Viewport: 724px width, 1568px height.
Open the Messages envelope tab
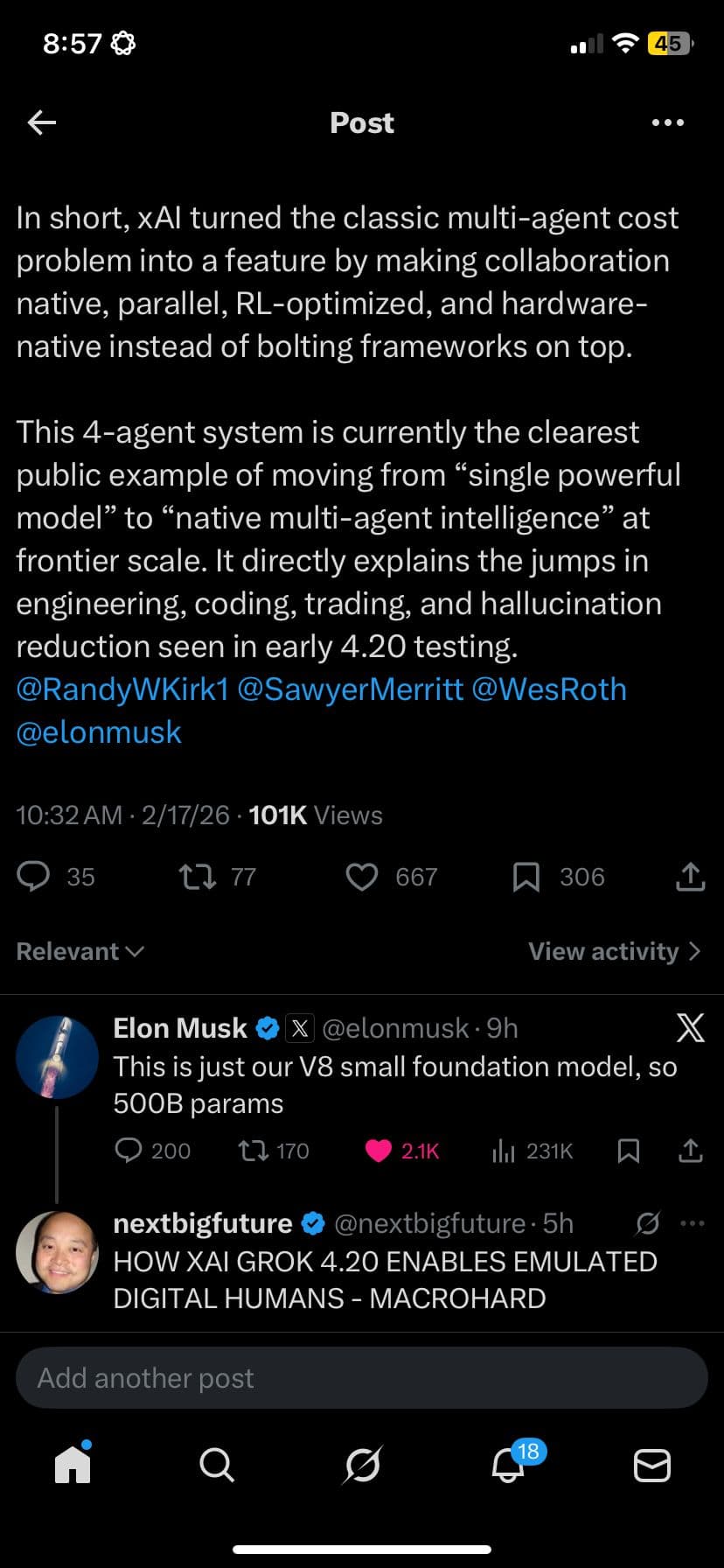(651, 1464)
